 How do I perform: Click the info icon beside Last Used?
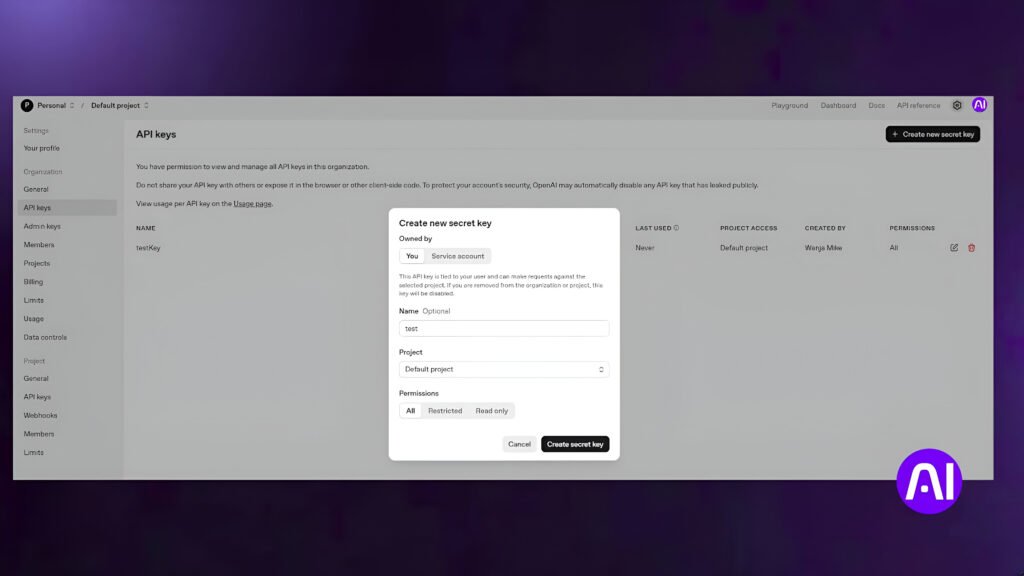tap(677, 228)
